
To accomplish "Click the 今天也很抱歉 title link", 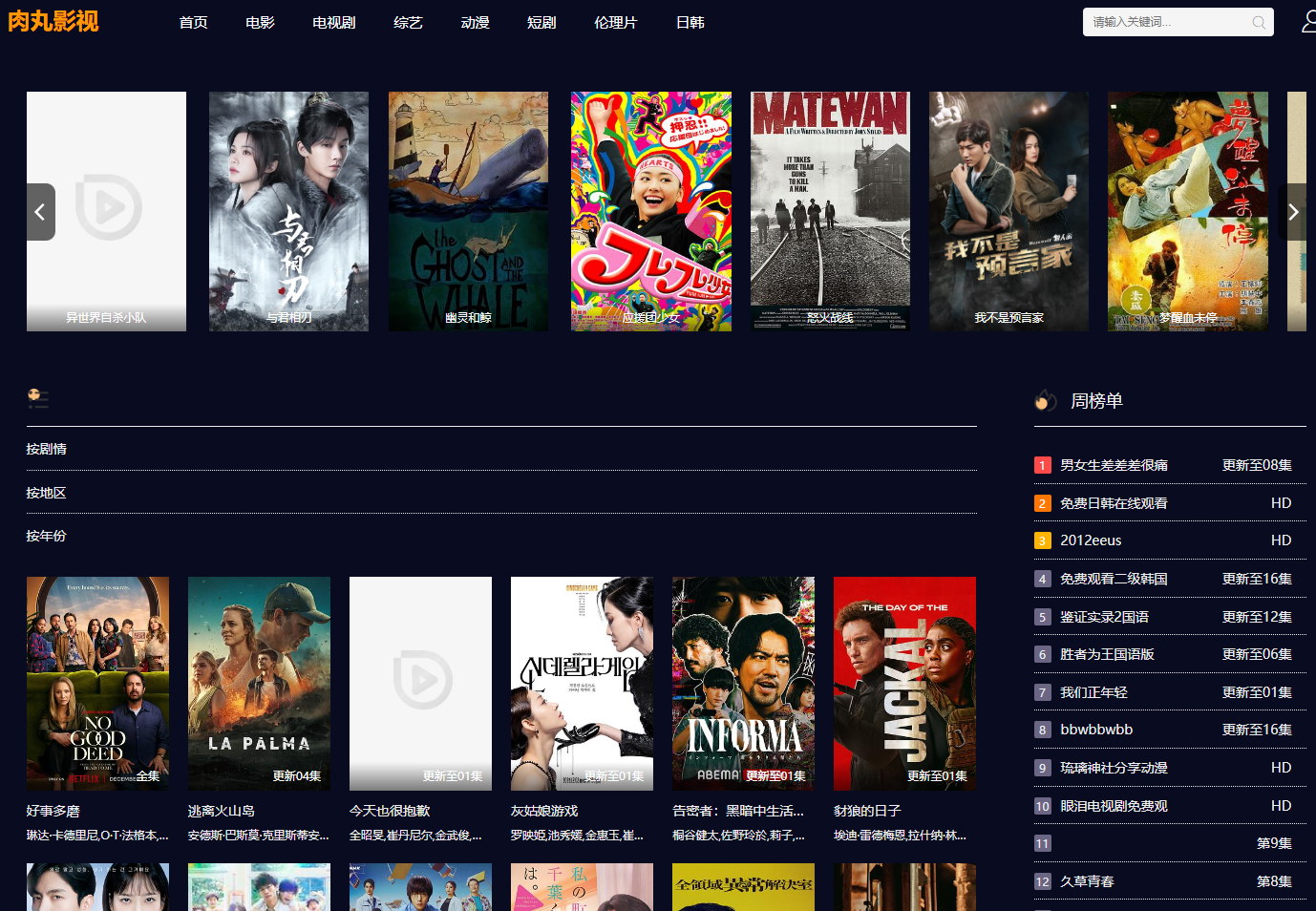I will (390, 811).
